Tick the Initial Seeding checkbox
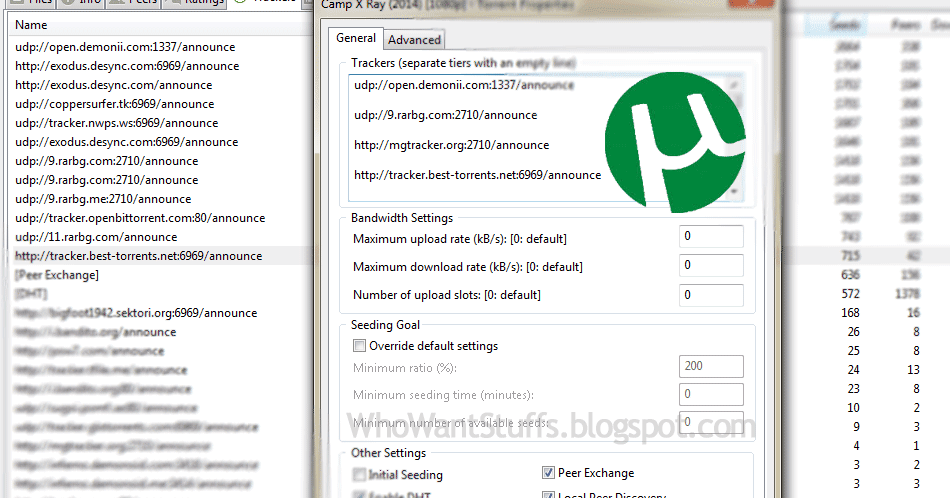 [x=359, y=474]
